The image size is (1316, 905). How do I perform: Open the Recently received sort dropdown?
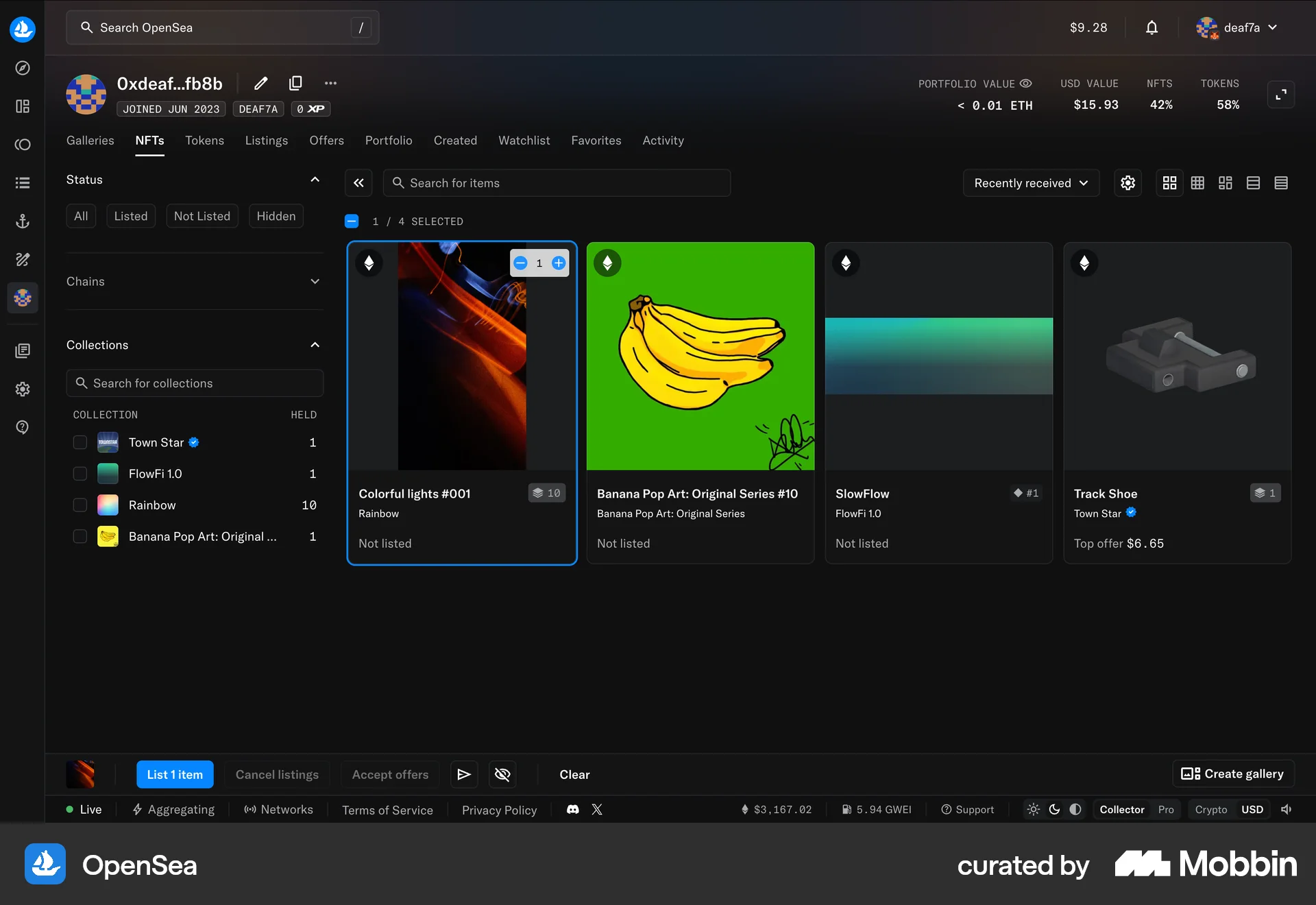tap(1031, 183)
